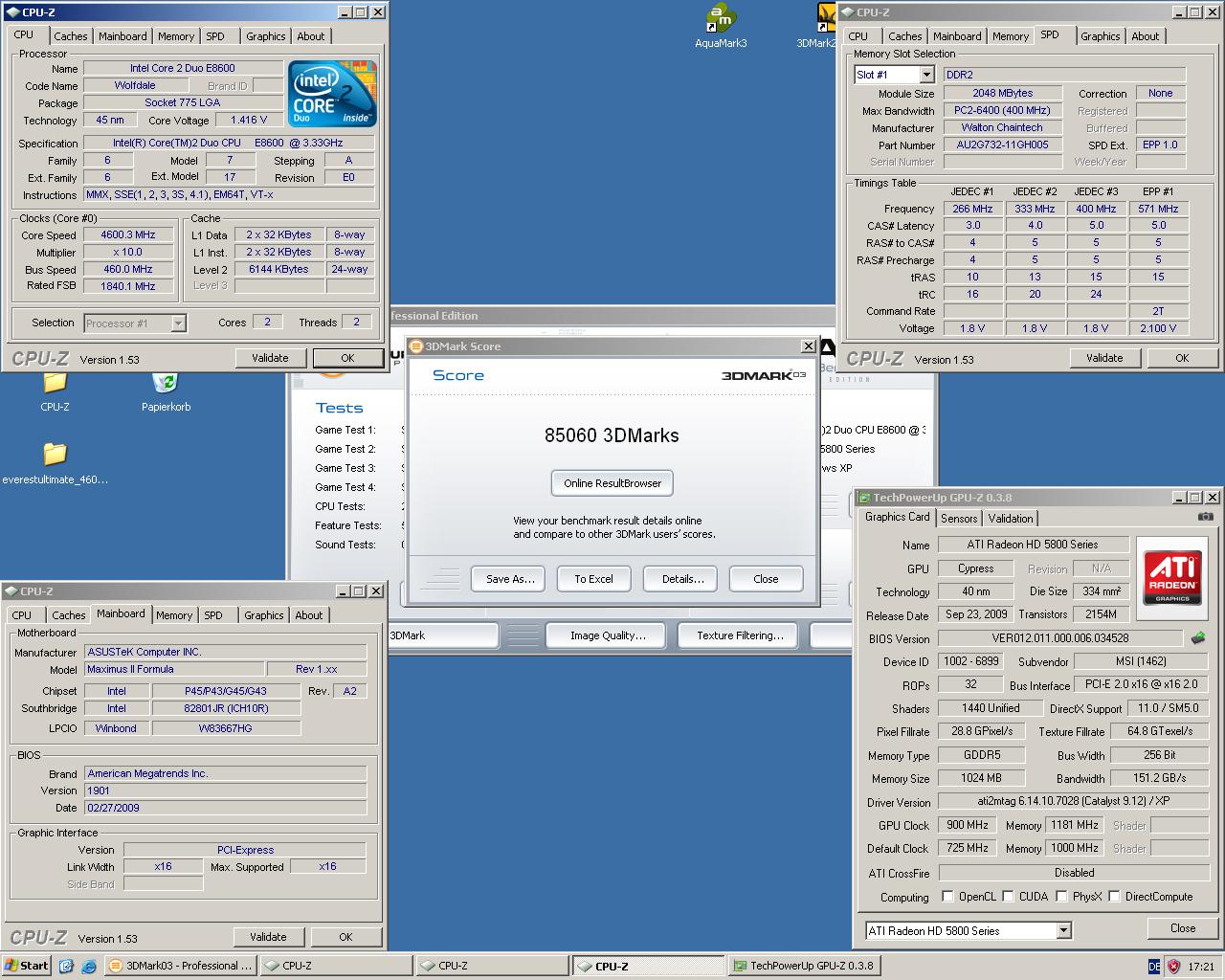Click the DE language indicator in tray
Image resolution: width=1225 pixels, height=980 pixels.
(1154, 967)
